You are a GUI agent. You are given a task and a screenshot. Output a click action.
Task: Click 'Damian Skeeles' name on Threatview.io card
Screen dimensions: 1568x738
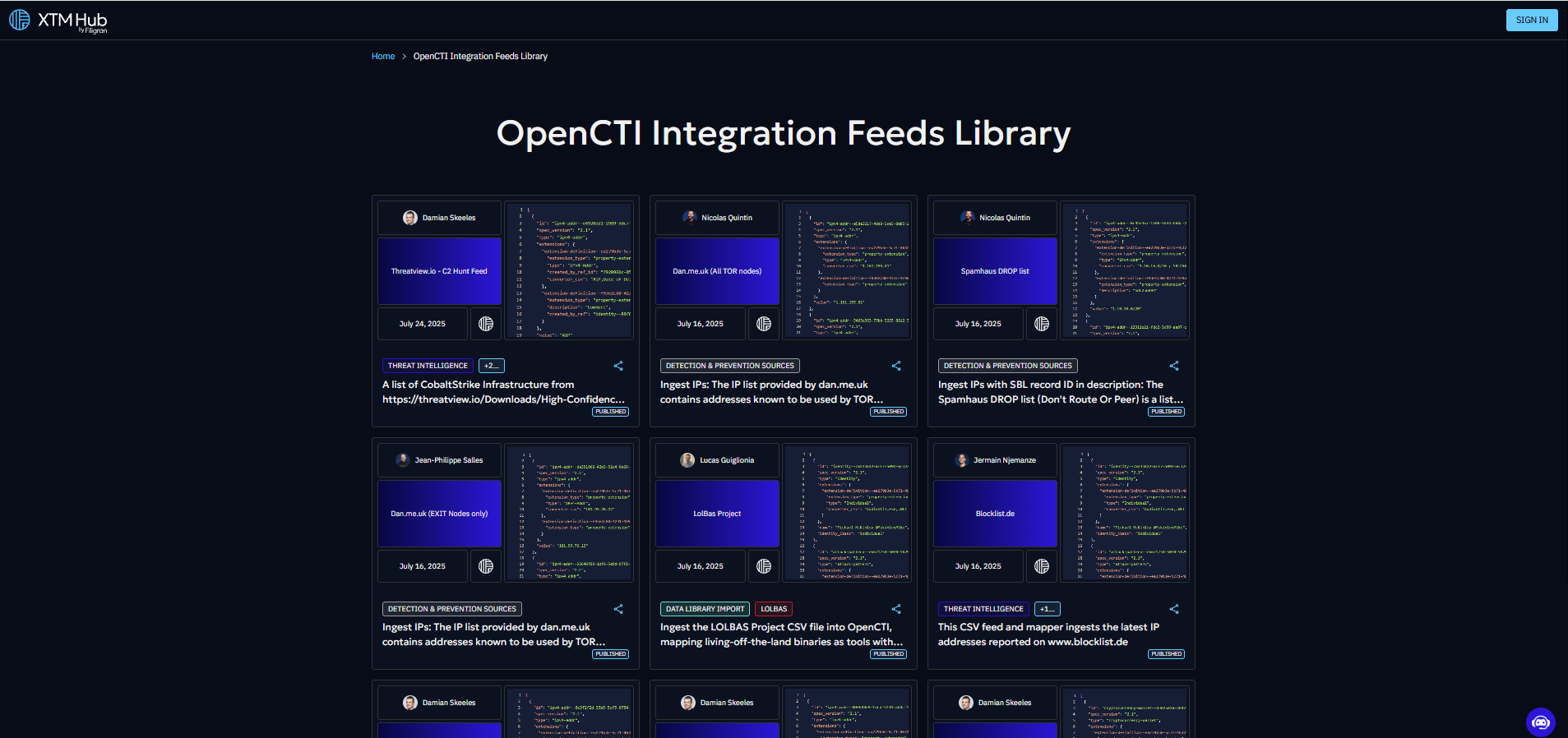click(449, 218)
